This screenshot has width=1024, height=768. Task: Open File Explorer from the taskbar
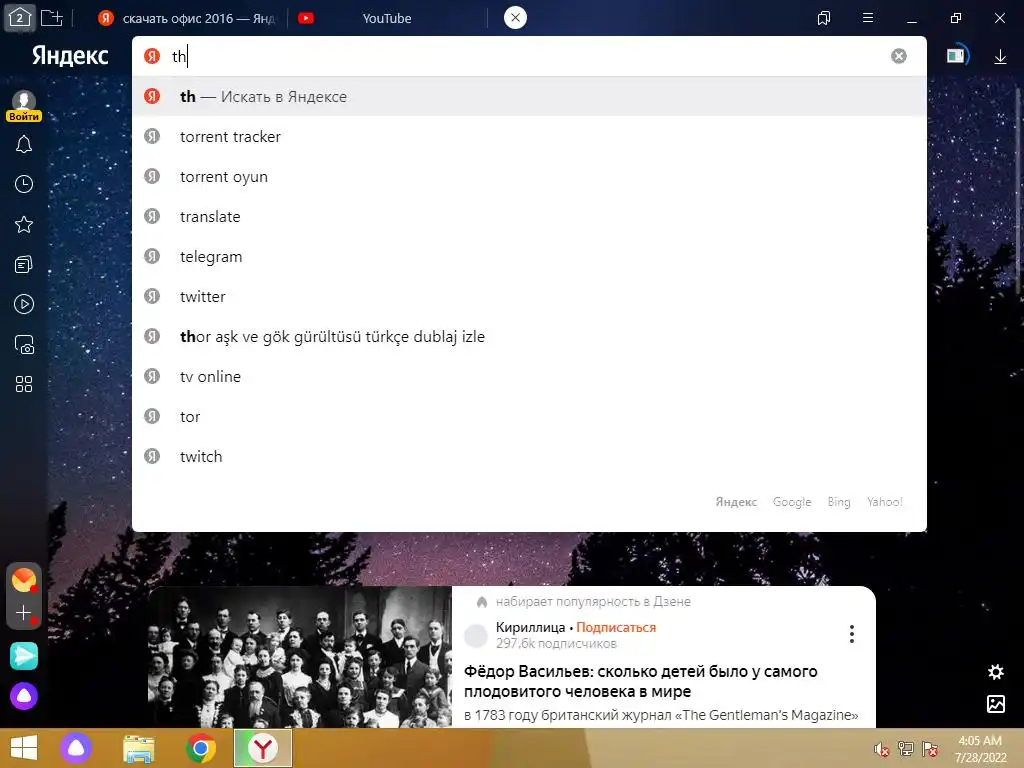[x=139, y=748]
